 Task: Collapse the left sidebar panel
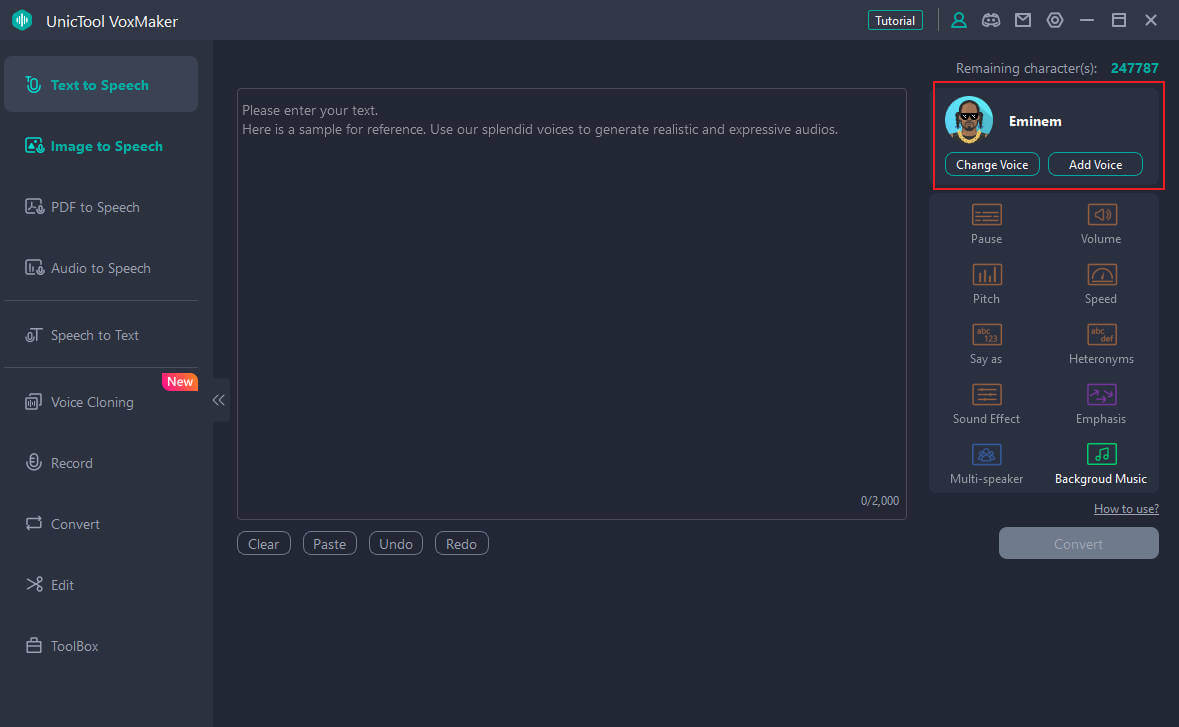point(219,400)
